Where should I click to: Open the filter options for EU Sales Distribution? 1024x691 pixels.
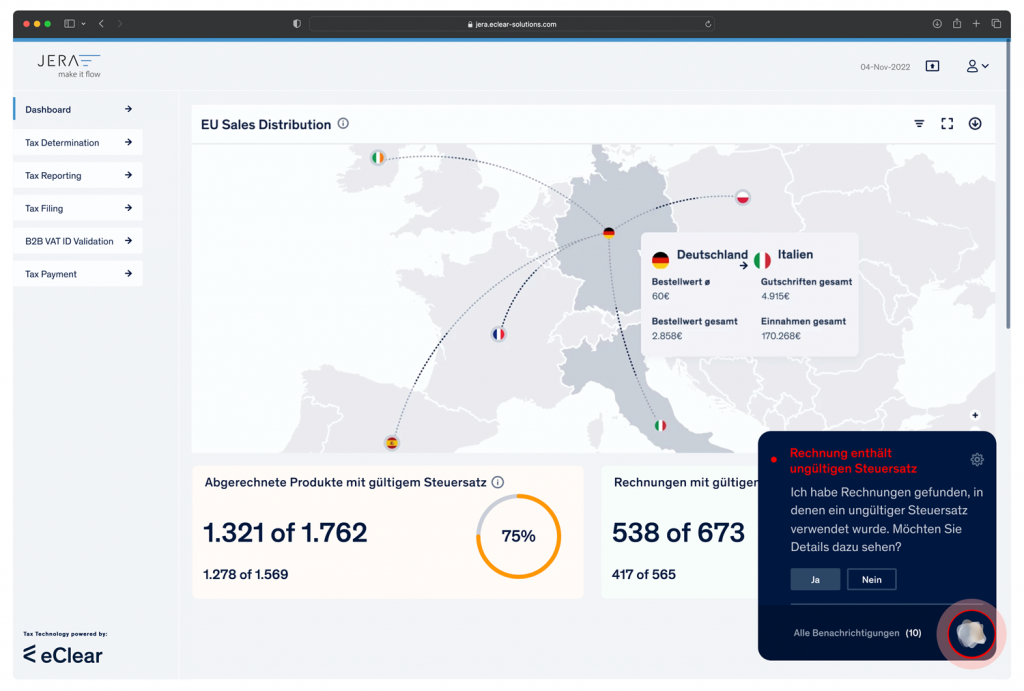[919, 123]
